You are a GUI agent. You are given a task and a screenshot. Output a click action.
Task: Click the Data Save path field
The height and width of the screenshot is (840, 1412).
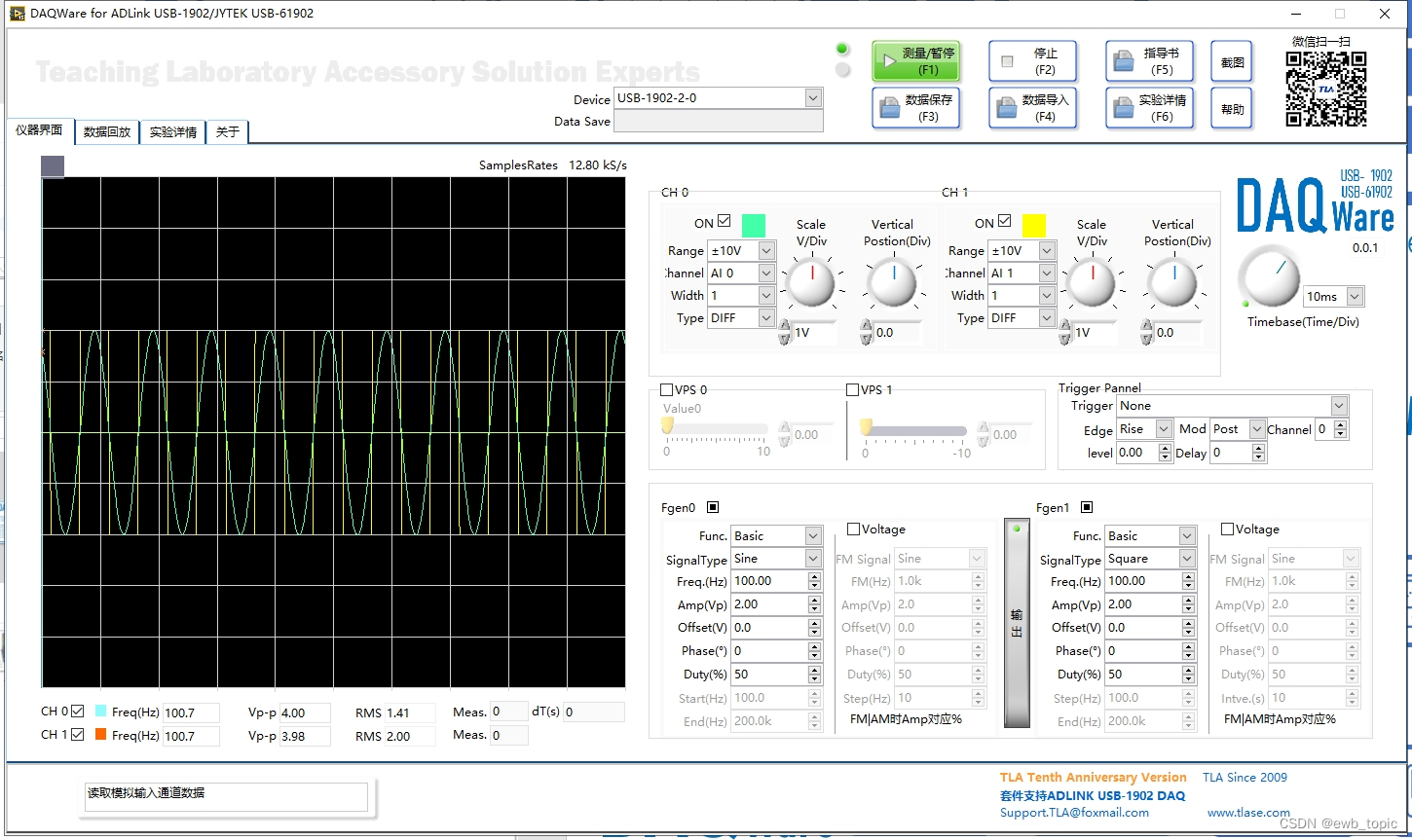click(719, 121)
